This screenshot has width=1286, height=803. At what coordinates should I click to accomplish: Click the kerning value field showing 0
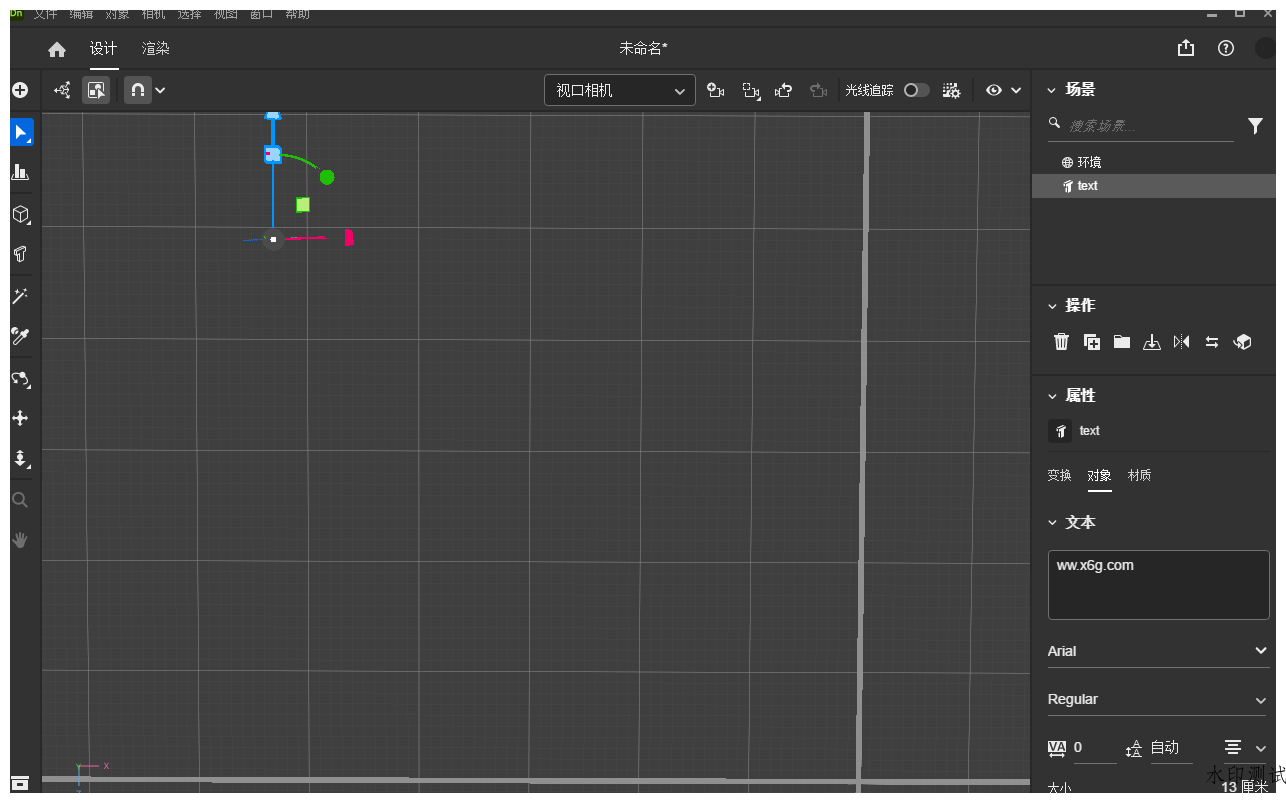[1094, 748]
